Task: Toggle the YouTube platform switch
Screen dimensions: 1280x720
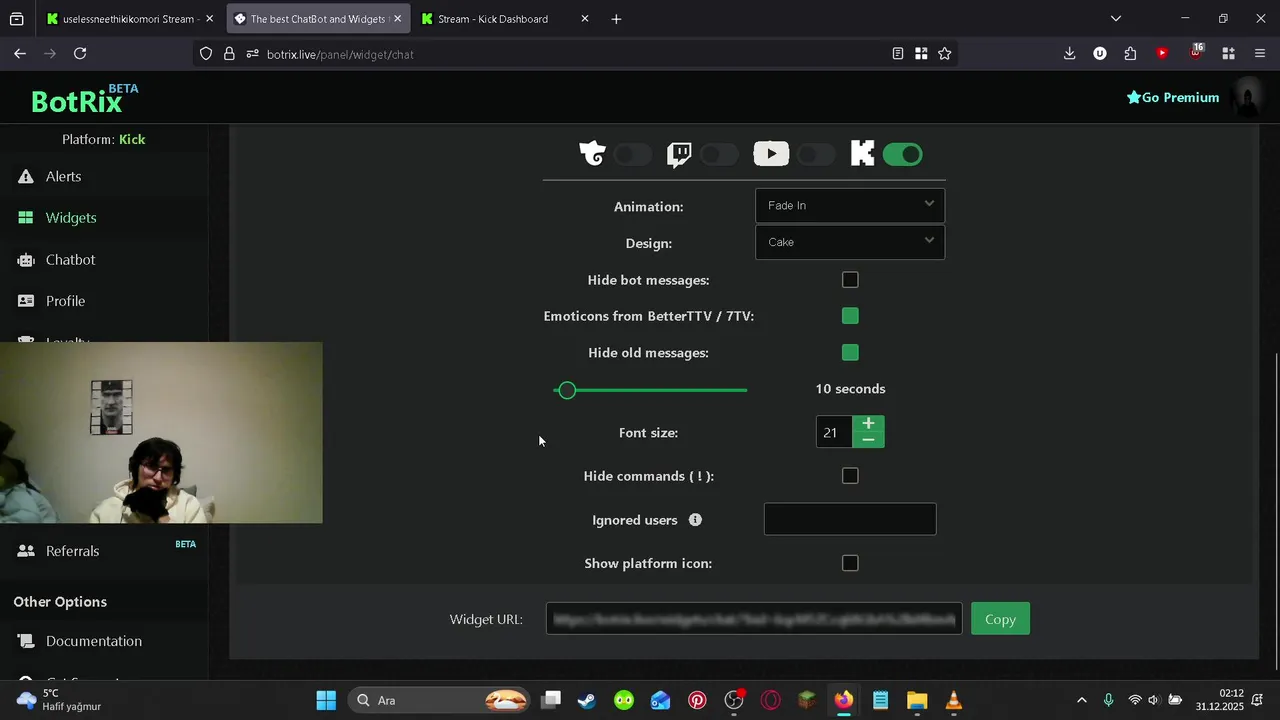Action: click(816, 154)
